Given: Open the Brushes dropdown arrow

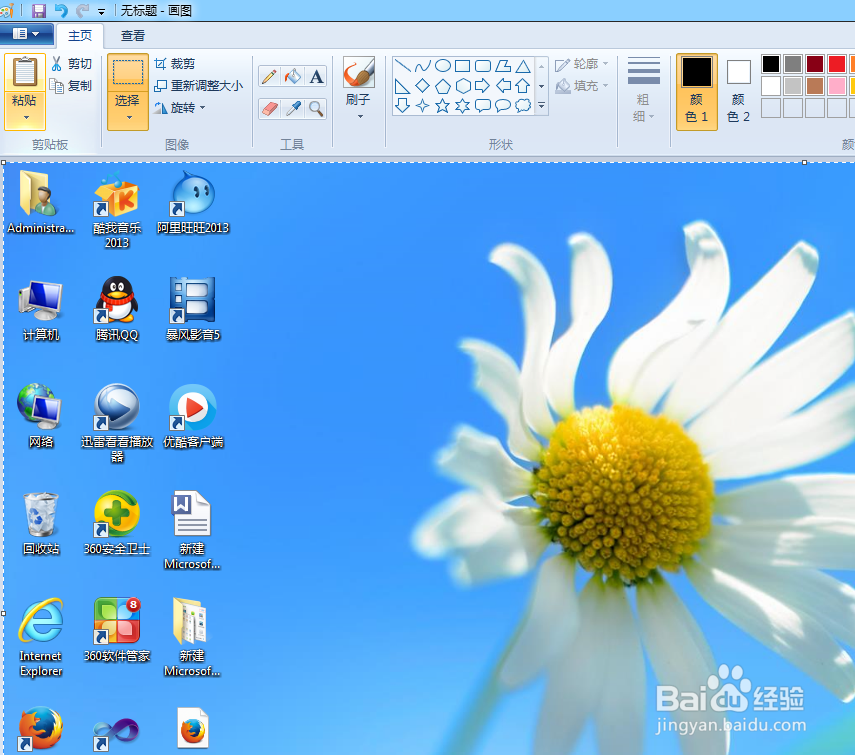Looking at the screenshot, I should coord(360,116).
